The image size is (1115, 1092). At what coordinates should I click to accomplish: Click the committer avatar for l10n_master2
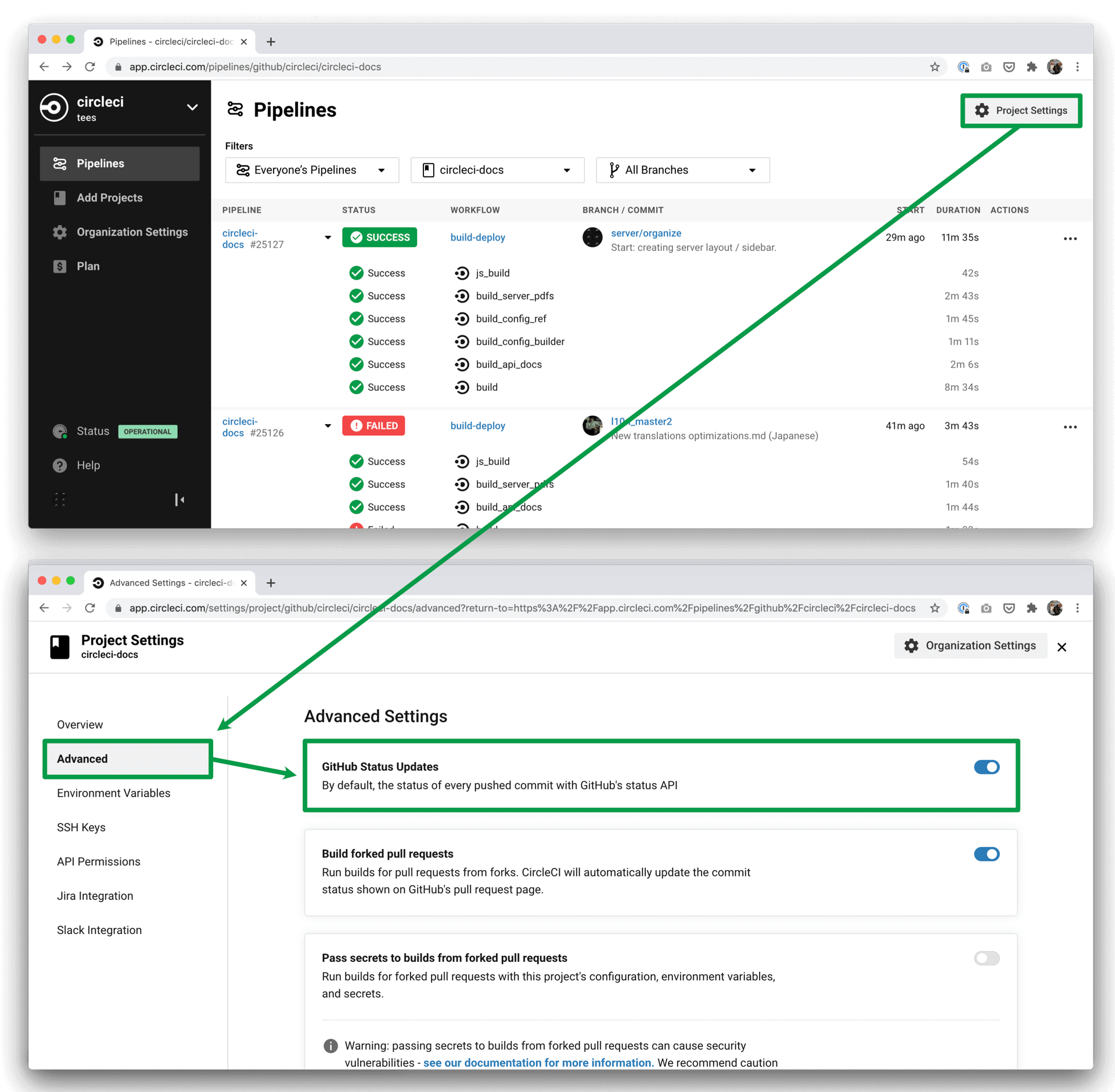click(x=592, y=426)
